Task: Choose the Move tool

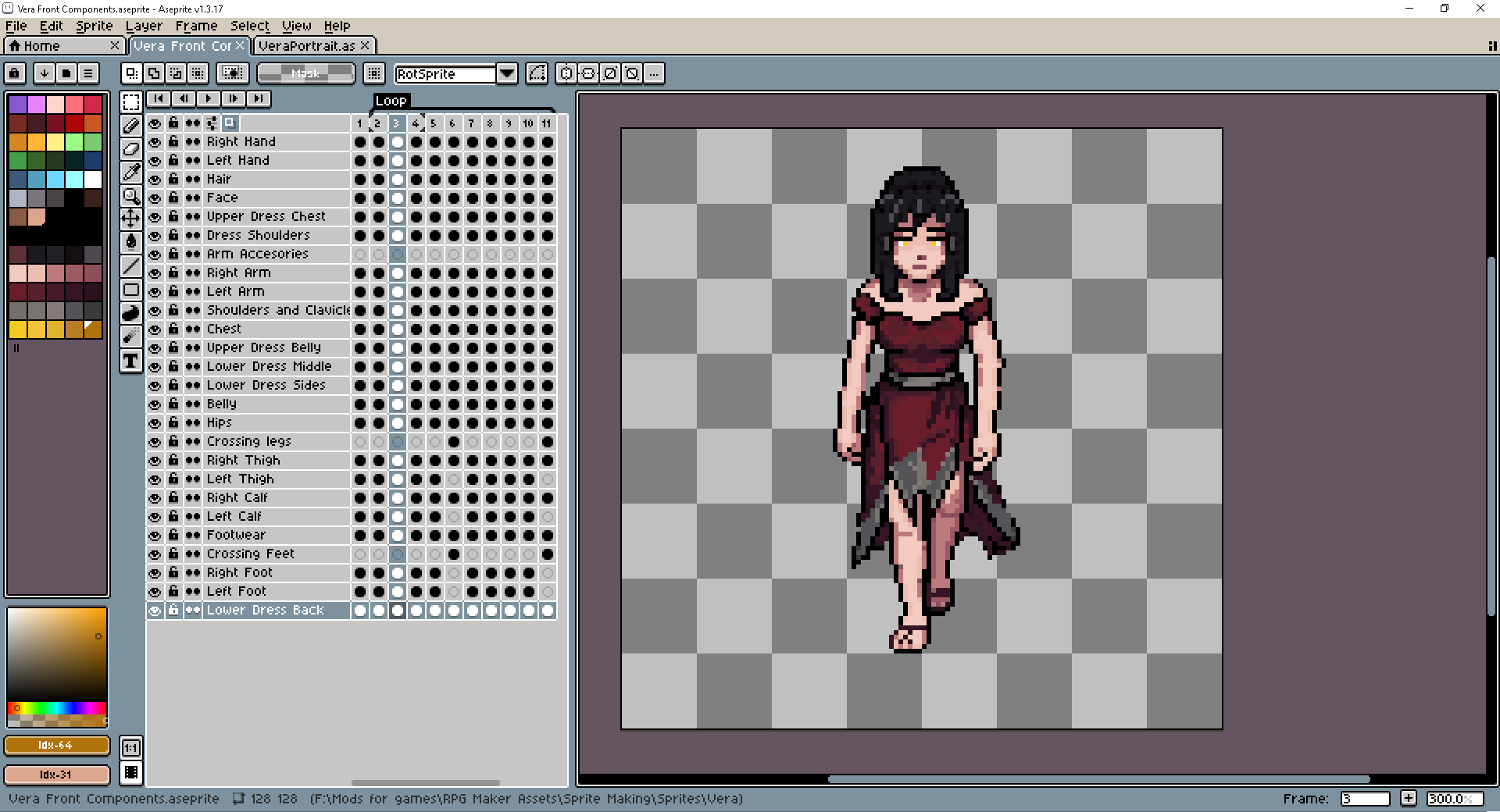Action: click(131, 219)
